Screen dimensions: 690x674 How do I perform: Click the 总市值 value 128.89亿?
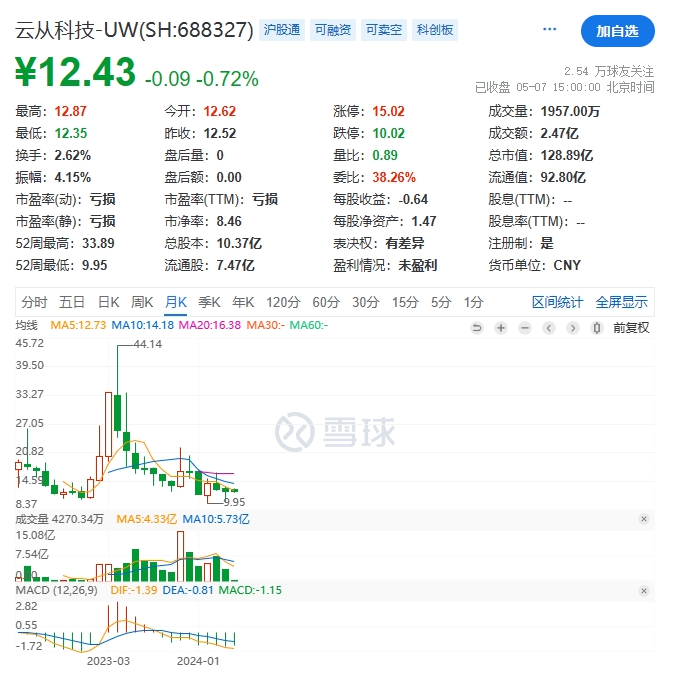567,155
